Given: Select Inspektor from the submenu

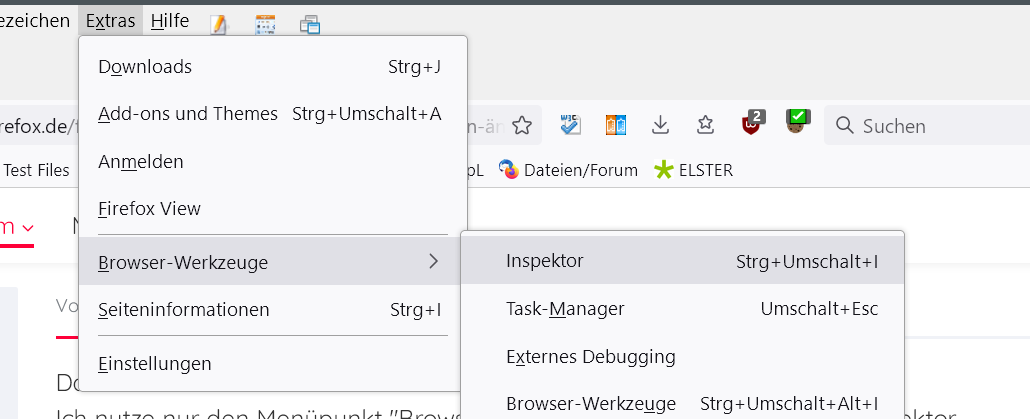Looking at the screenshot, I should pos(545,261).
